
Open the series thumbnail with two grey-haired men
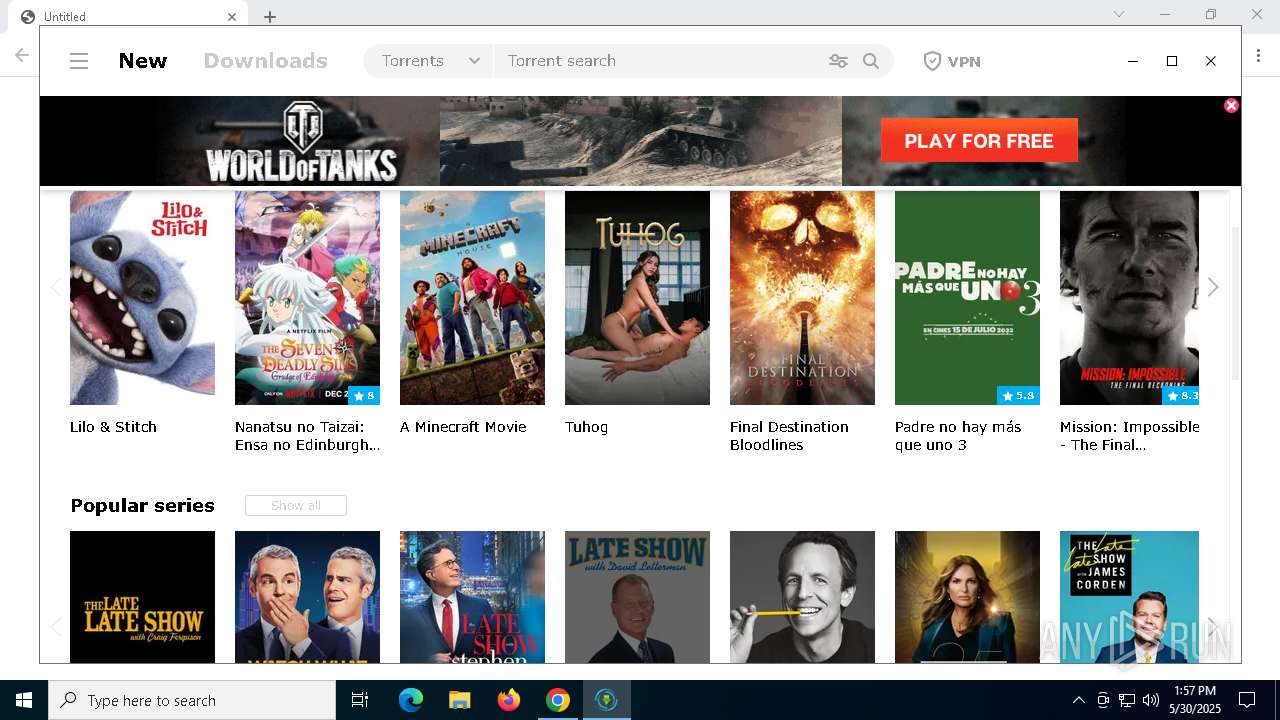[307, 597]
